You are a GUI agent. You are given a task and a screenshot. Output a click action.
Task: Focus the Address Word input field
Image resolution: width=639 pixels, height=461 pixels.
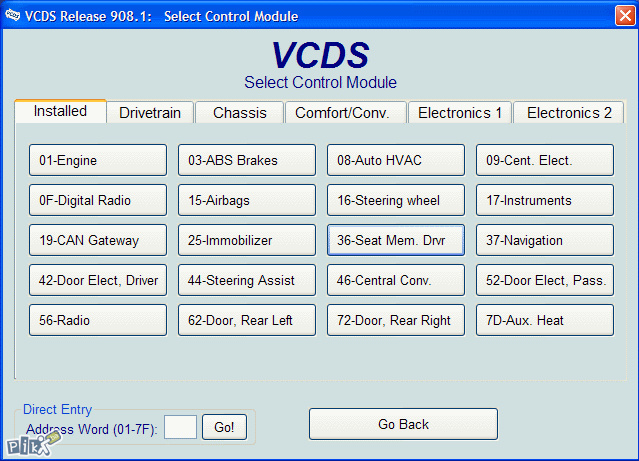tap(180, 427)
